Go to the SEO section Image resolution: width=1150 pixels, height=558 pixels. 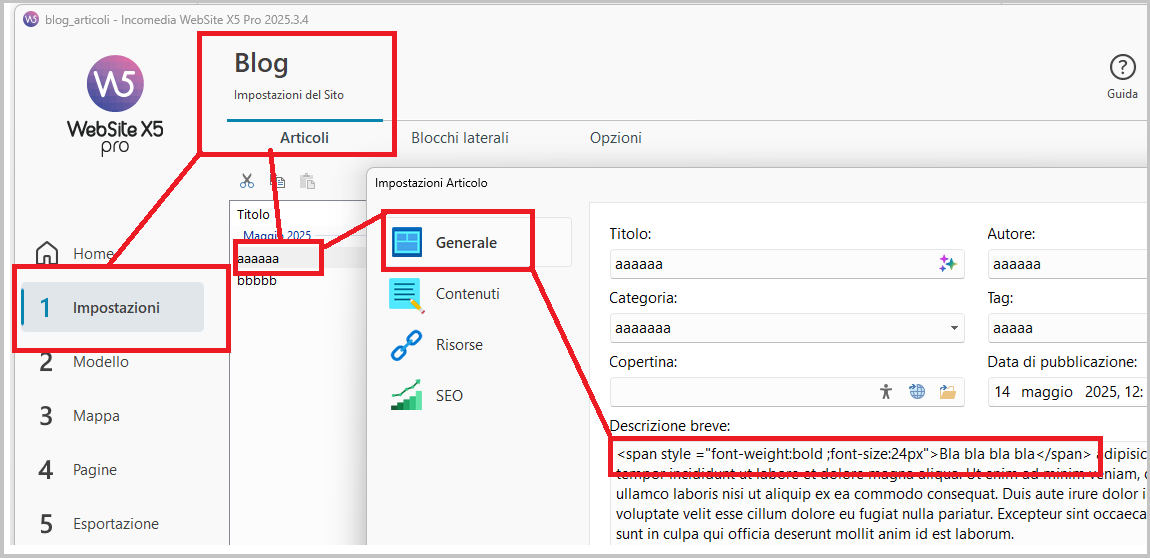449,396
